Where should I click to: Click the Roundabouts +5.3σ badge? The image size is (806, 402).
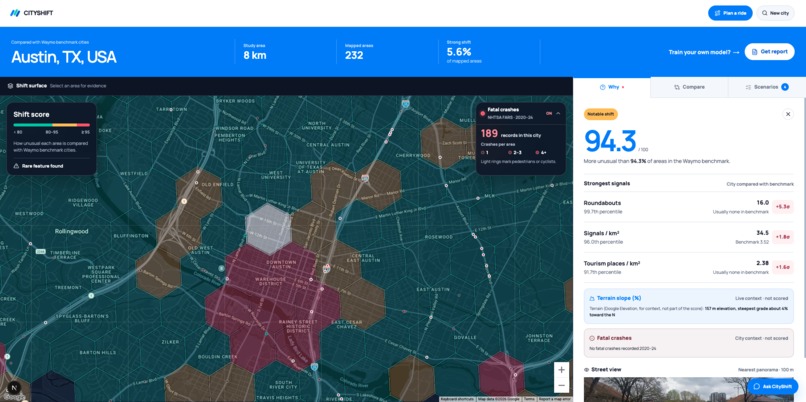coord(783,207)
